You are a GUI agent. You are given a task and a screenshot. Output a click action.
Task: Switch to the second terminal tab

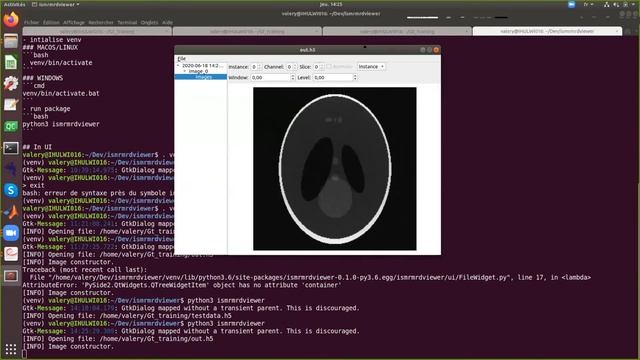pos(247,31)
